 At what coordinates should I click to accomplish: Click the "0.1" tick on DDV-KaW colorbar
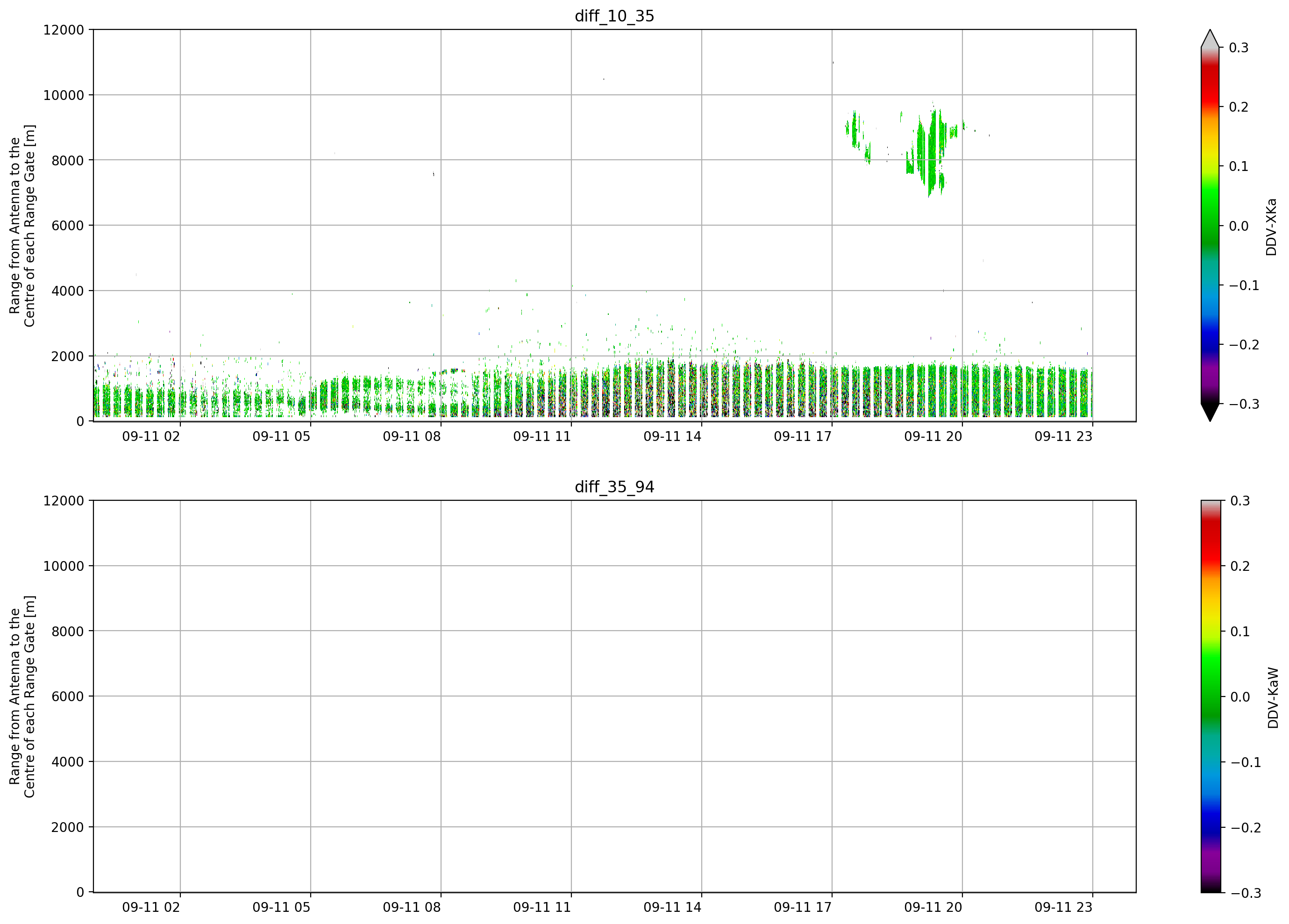[x=1240, y=632]
